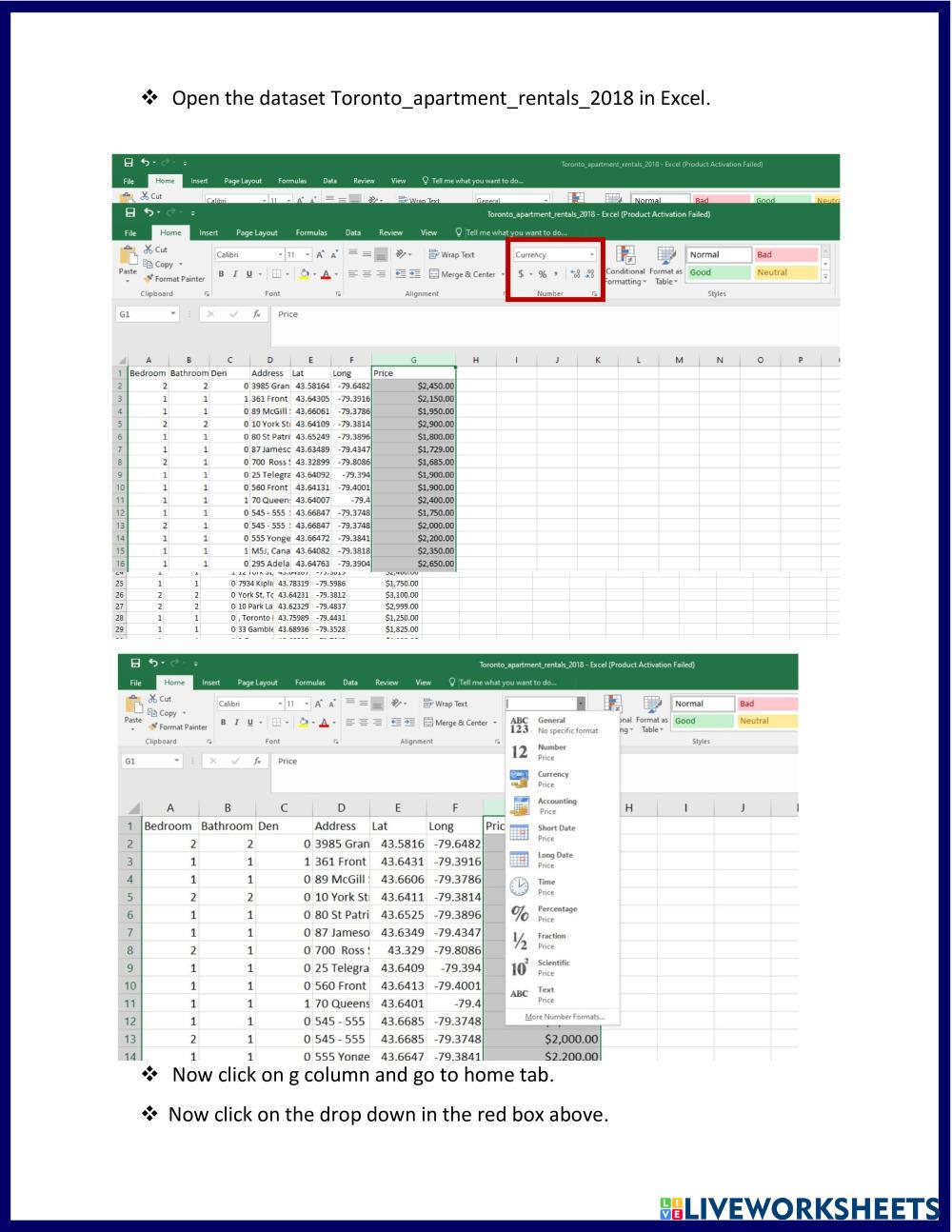Select the Fraction format list option
The height and width of the screenshot is (1232, 952).
(x=552, y=940)
